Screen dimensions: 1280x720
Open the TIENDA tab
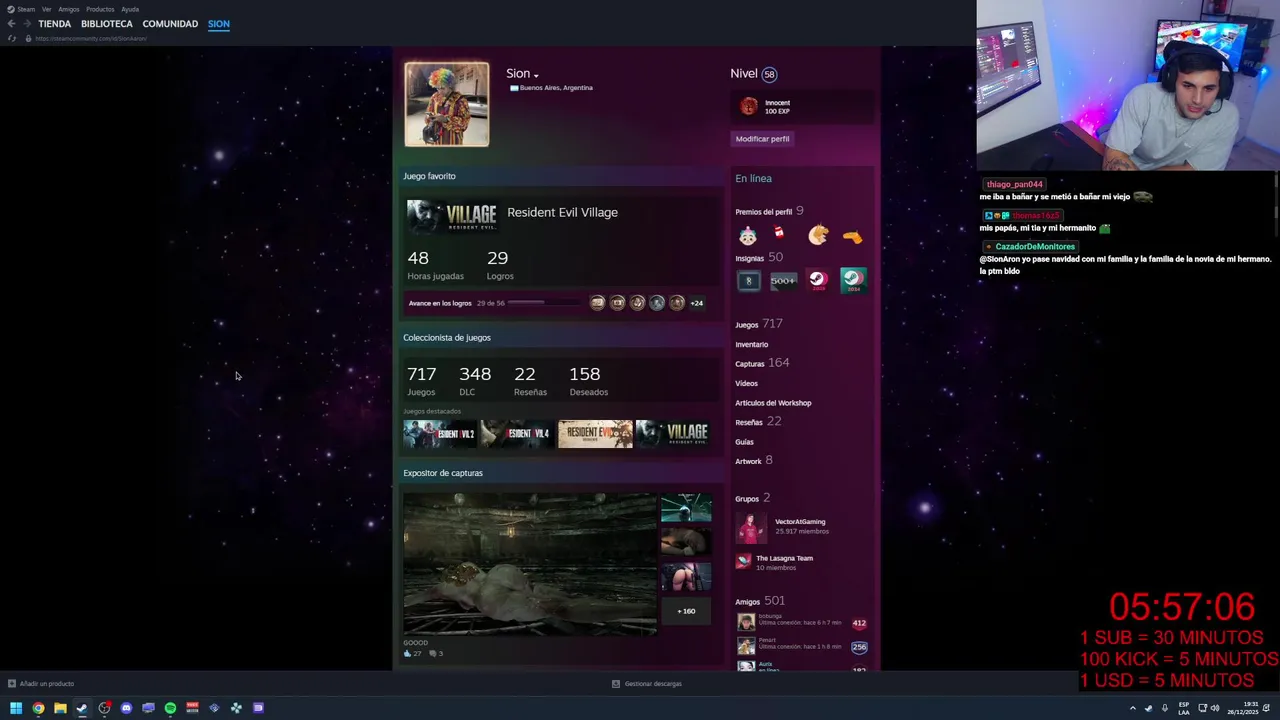point(54,24)
